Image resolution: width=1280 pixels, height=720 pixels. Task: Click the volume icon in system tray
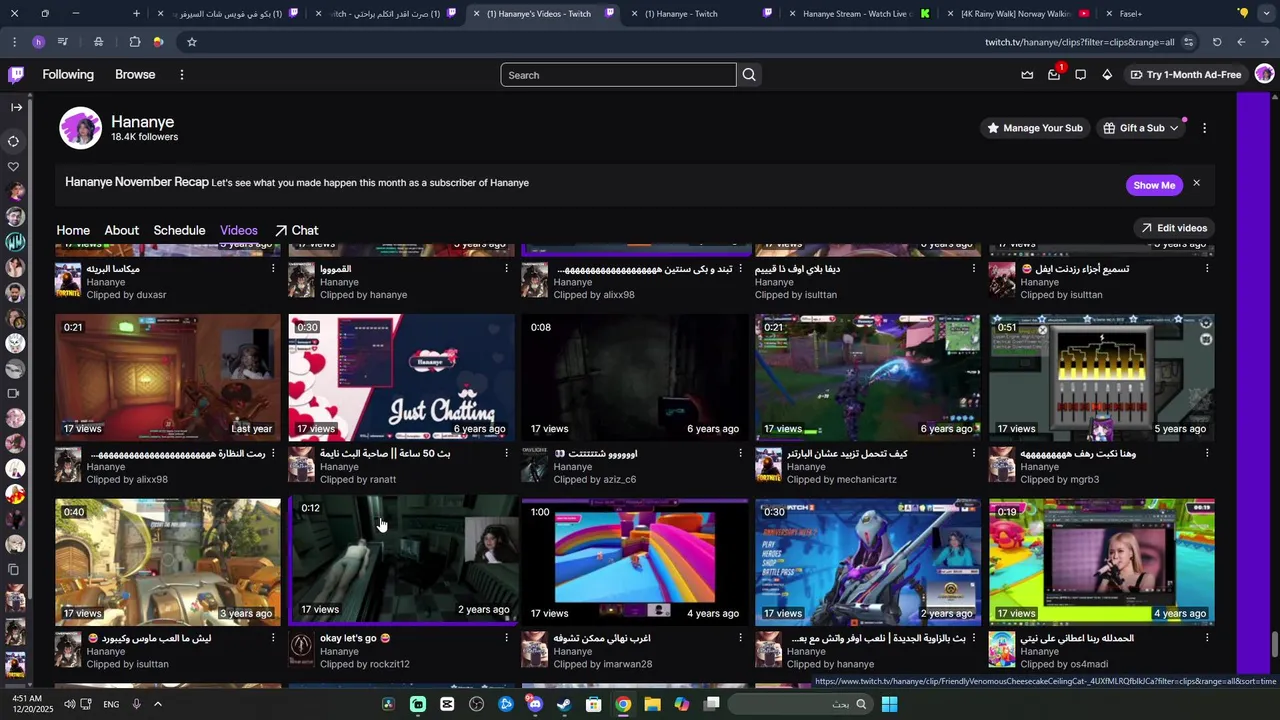[x=69, y=704]
